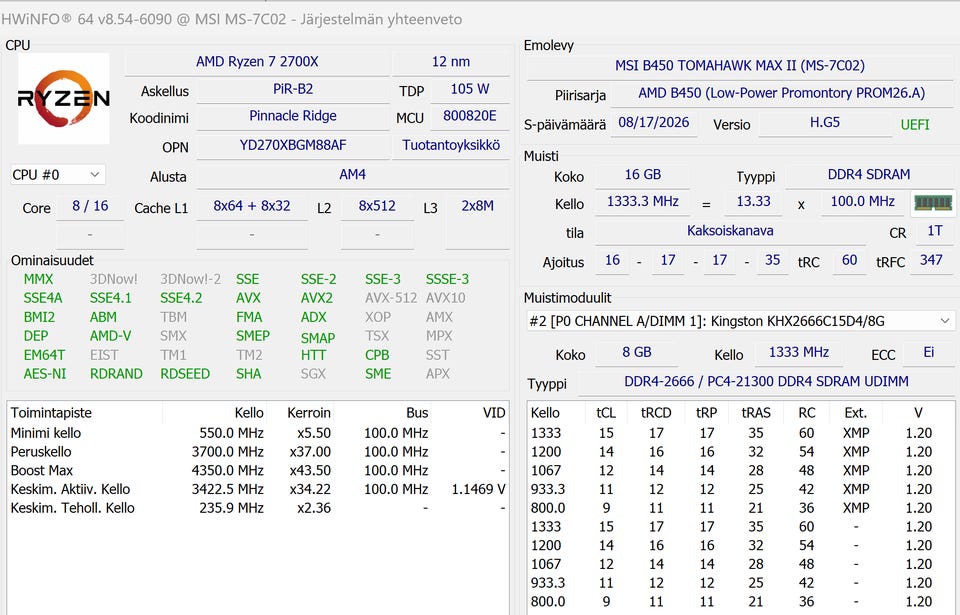Click the green UEFI indicator
Image resolution: width=960 pixels, height=615 pixels.
915,125
